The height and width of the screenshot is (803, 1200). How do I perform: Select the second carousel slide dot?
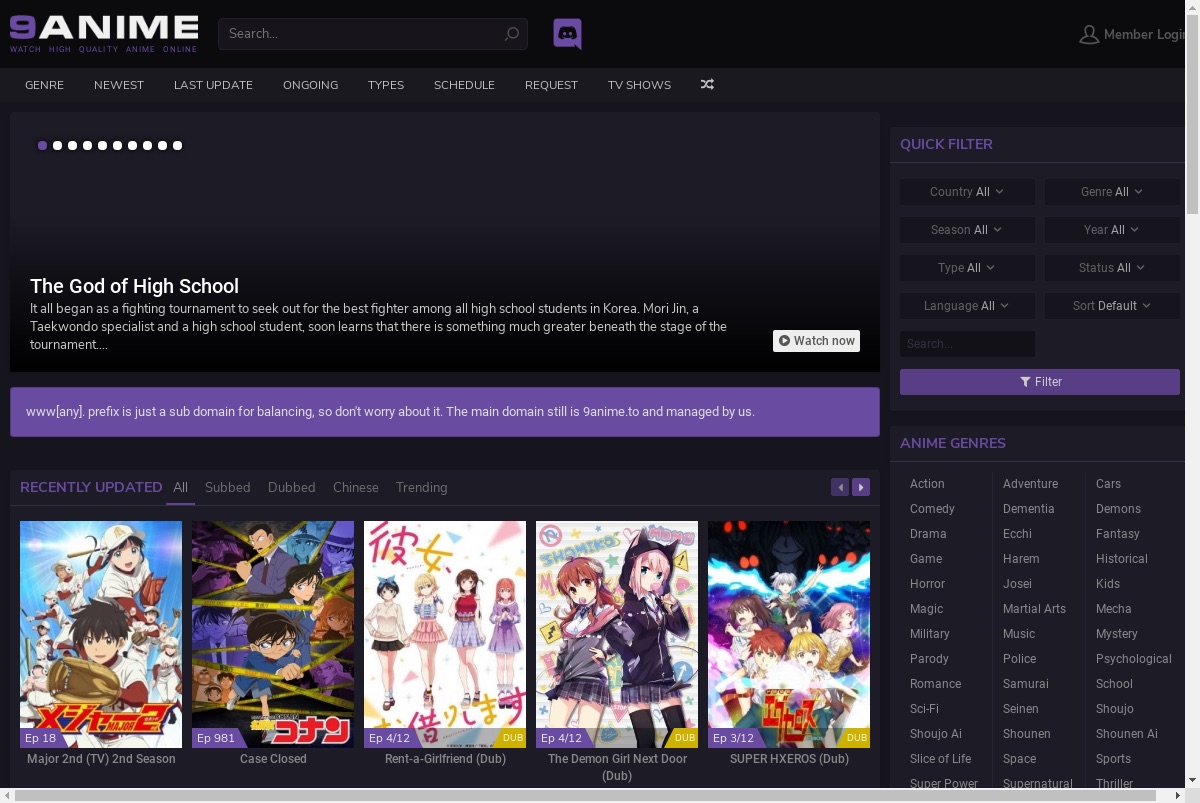pyautogui.click(x=57, y=146)
